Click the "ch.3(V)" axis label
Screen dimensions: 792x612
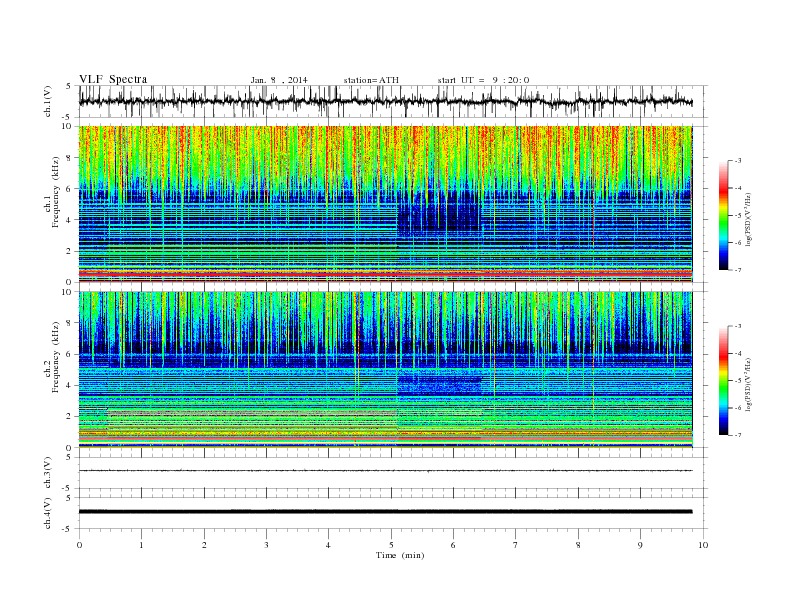48,473
